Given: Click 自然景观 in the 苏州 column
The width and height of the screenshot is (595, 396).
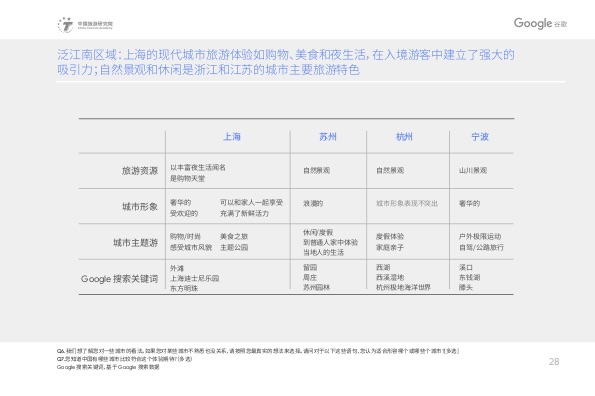Looking at the screenshot, I should coord(316,170).
